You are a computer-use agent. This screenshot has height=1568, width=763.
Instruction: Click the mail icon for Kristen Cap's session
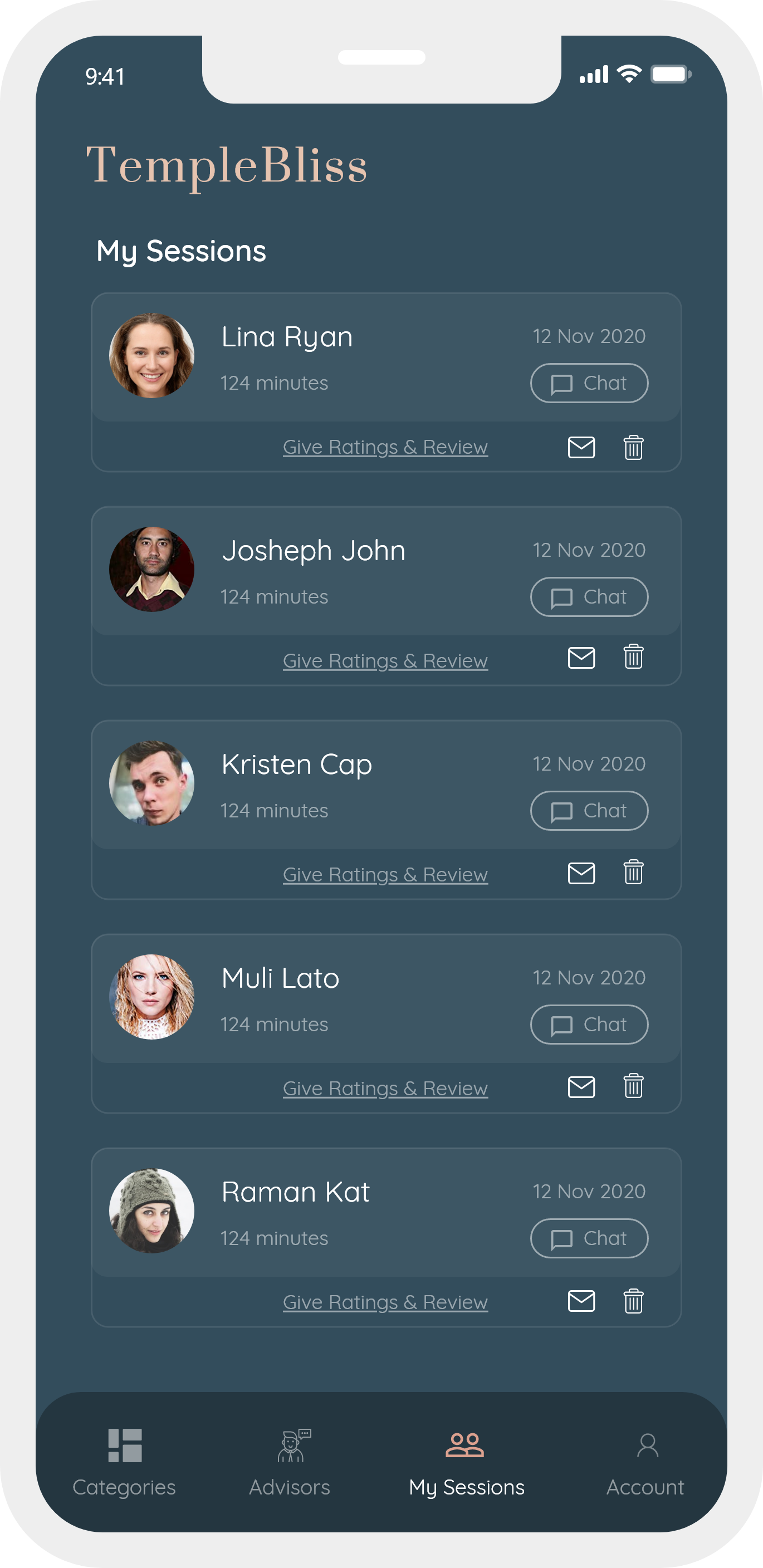click(581, 873)
